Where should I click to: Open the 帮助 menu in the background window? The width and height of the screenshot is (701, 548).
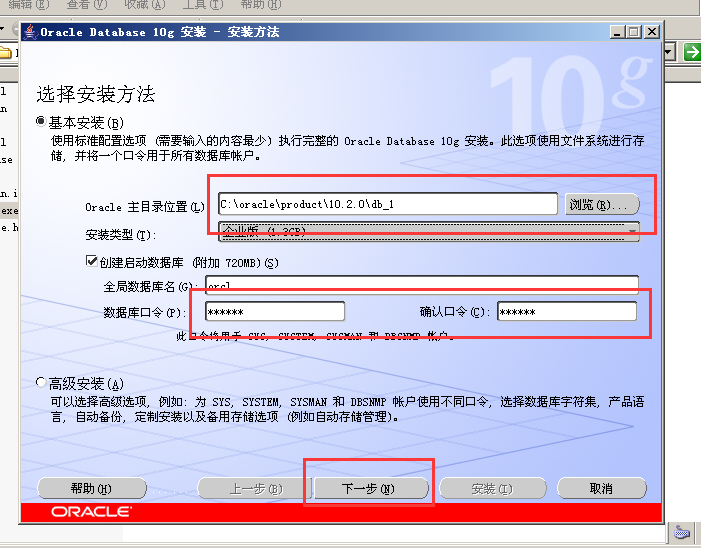pyautogui.click(x=261, y=4)
